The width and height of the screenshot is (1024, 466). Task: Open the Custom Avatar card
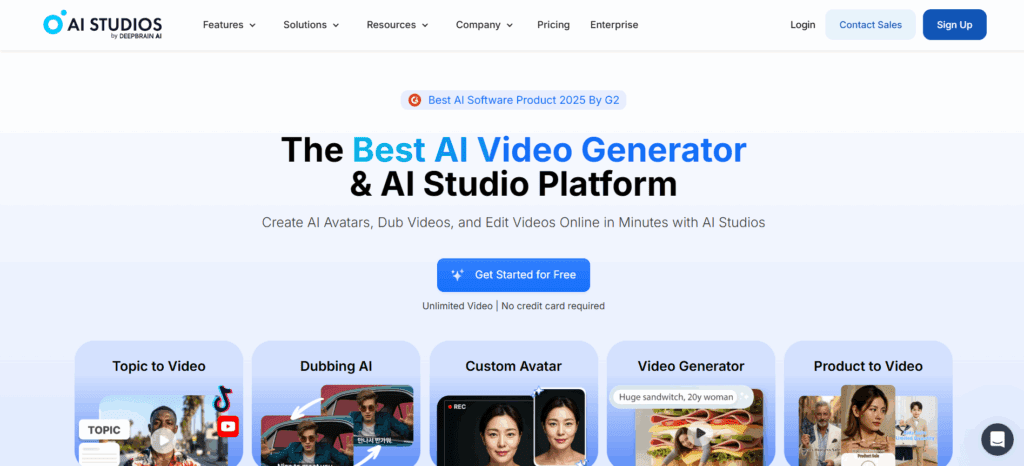point(513,403)
